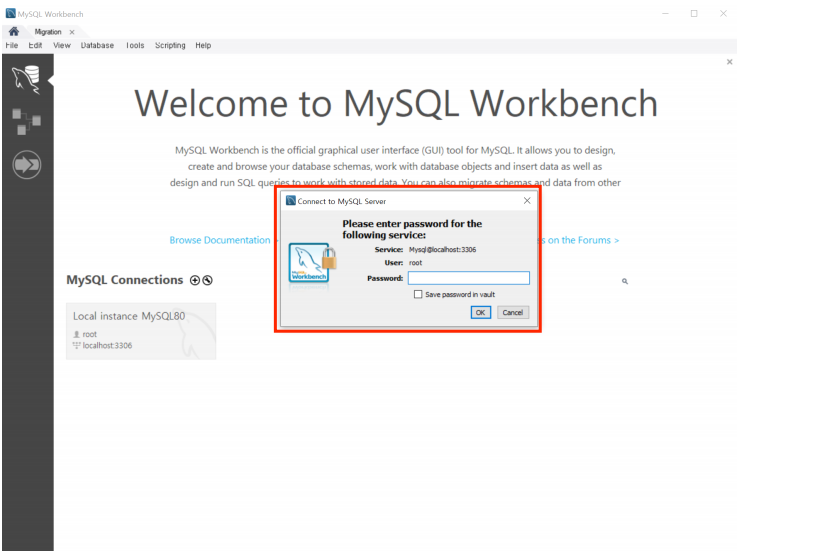Image resolution: width=814 pixels, height=551 pixels.
Task: Open the File menu
Action: 12,46
